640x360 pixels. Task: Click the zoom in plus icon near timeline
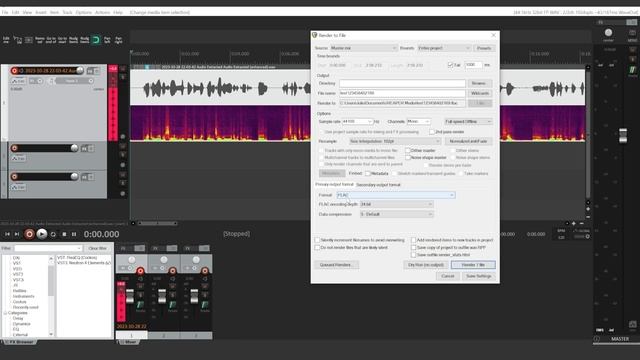573,223
